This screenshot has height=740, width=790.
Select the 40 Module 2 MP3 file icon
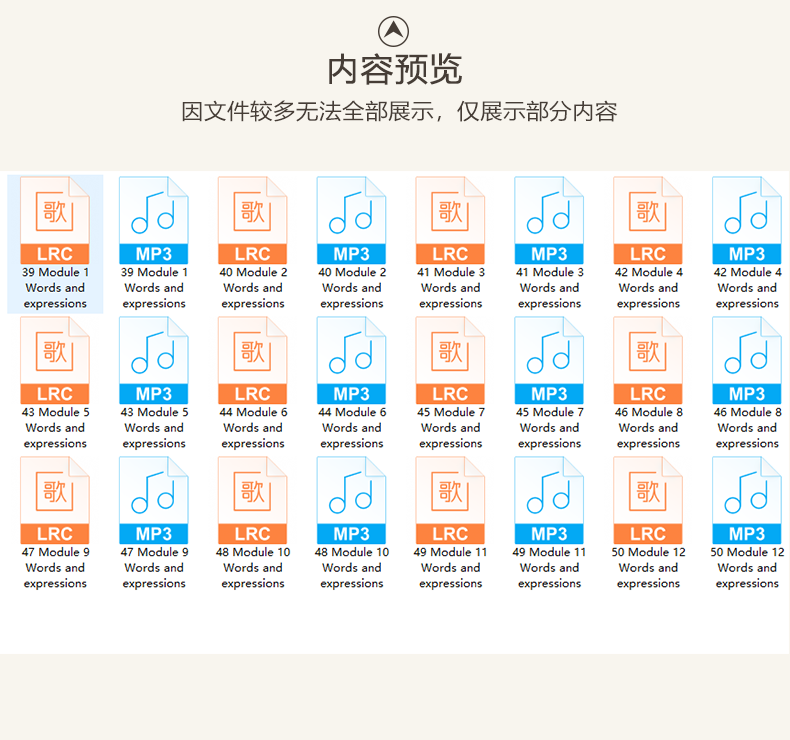[351, 220]
